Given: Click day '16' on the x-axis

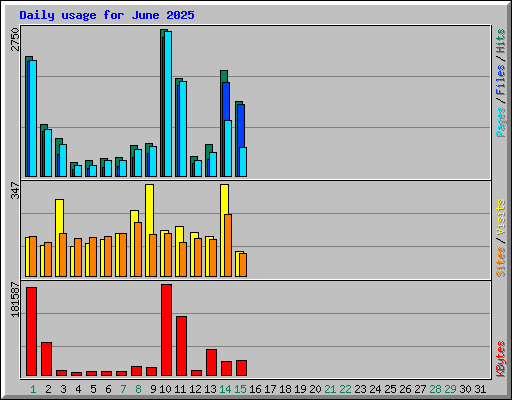Looking at the screenshot, I should [255, 389].
